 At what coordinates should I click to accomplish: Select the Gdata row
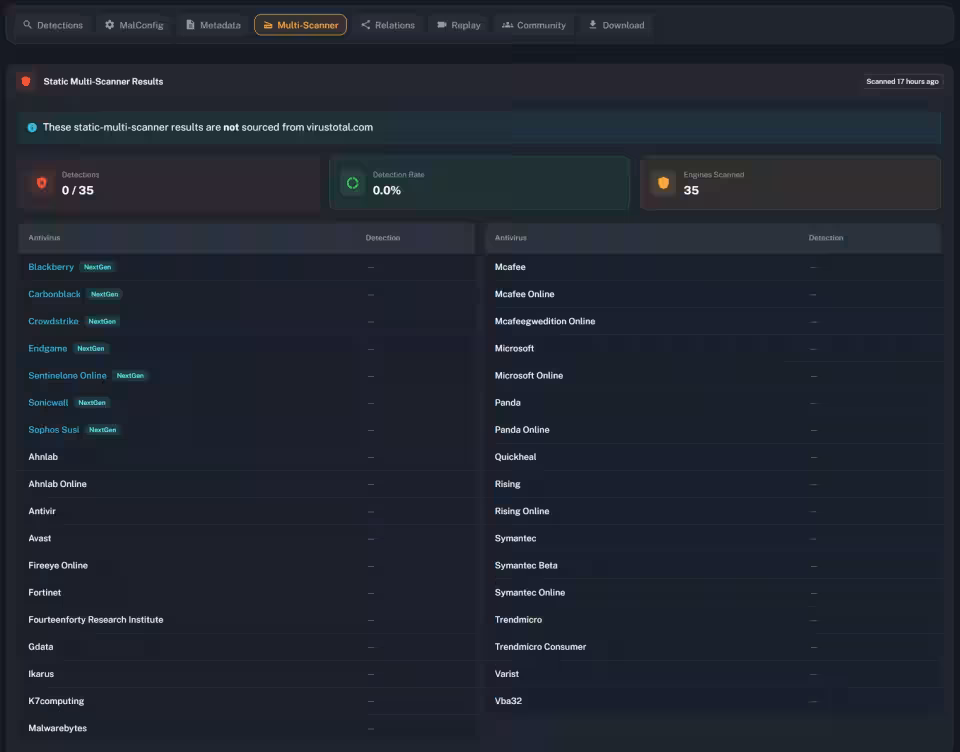click(x=247, y=647)
